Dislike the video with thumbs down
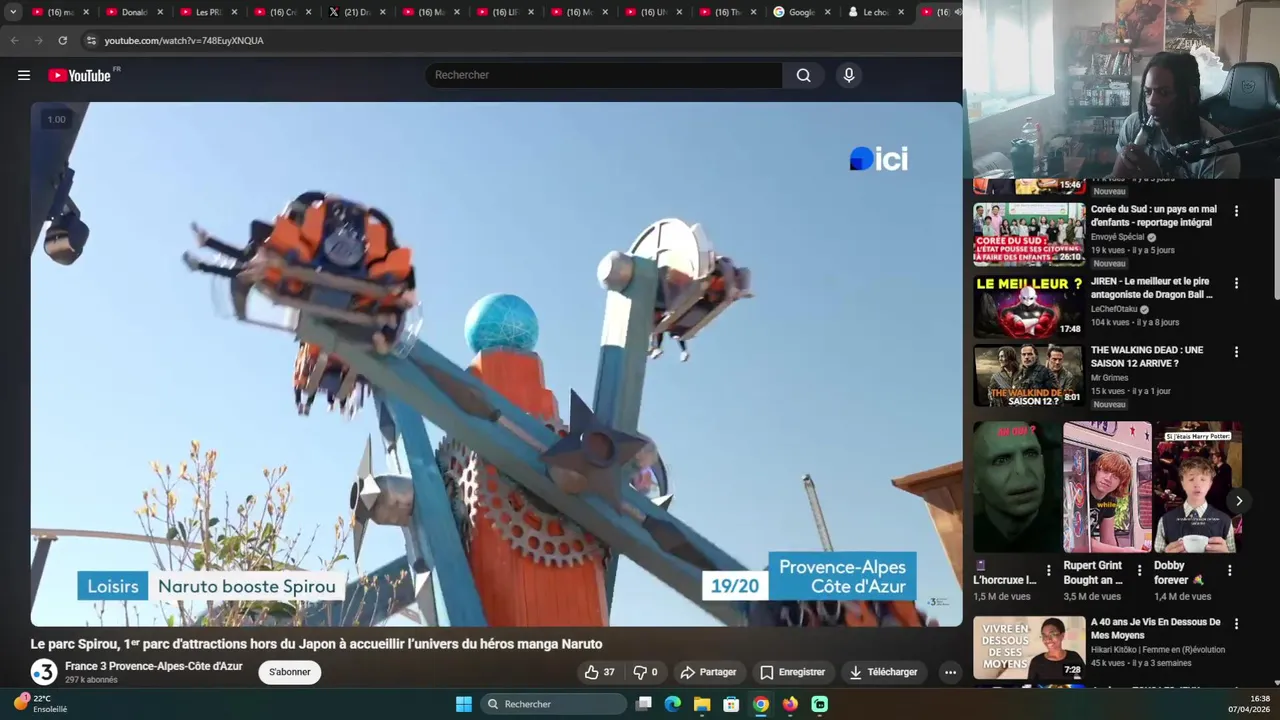The height and width of the screenshot is (720, 1280). pos(646,672)
